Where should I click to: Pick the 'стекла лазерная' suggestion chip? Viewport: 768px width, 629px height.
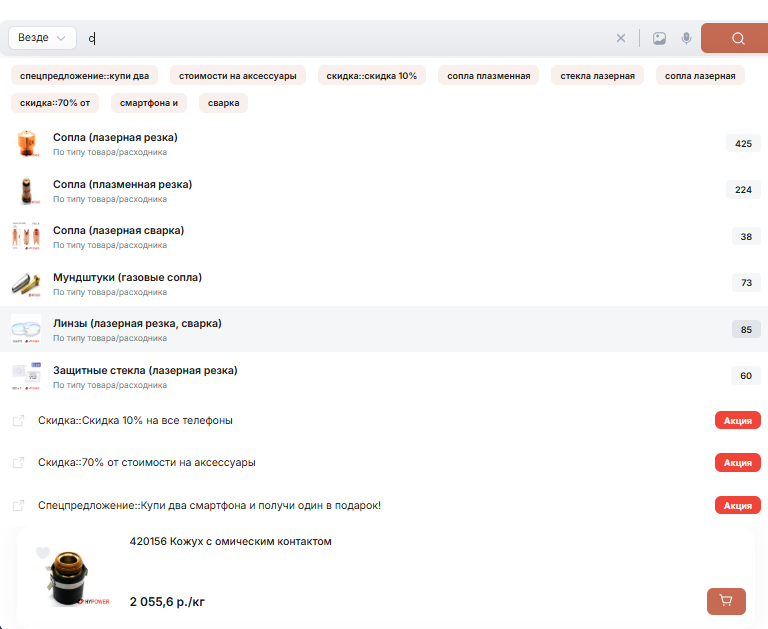[x=597, y=76]
